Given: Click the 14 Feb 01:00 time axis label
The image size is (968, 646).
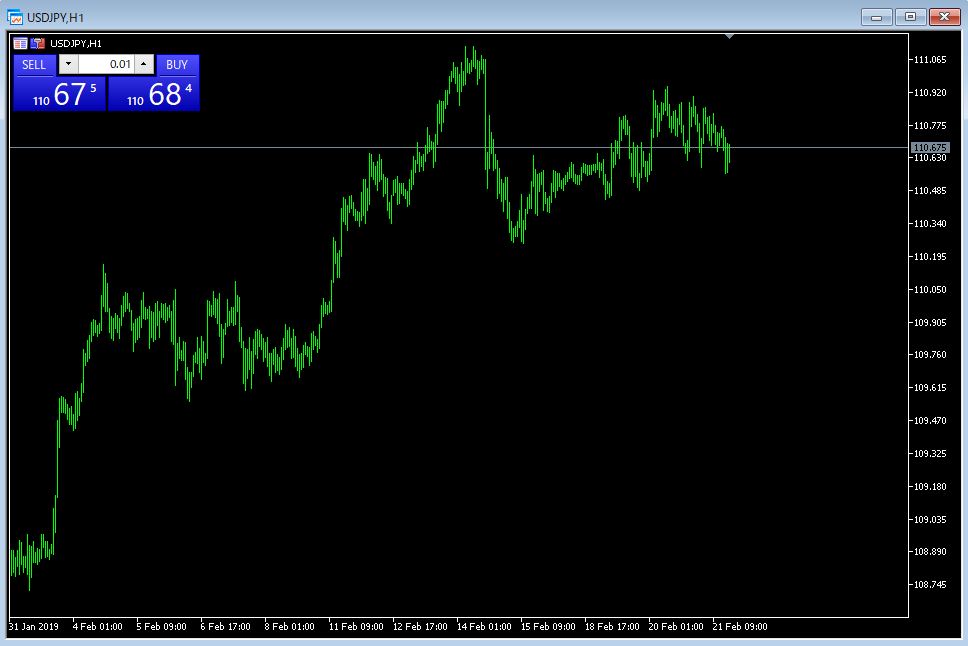Looking at the screenshot, I should coord(484,626).
